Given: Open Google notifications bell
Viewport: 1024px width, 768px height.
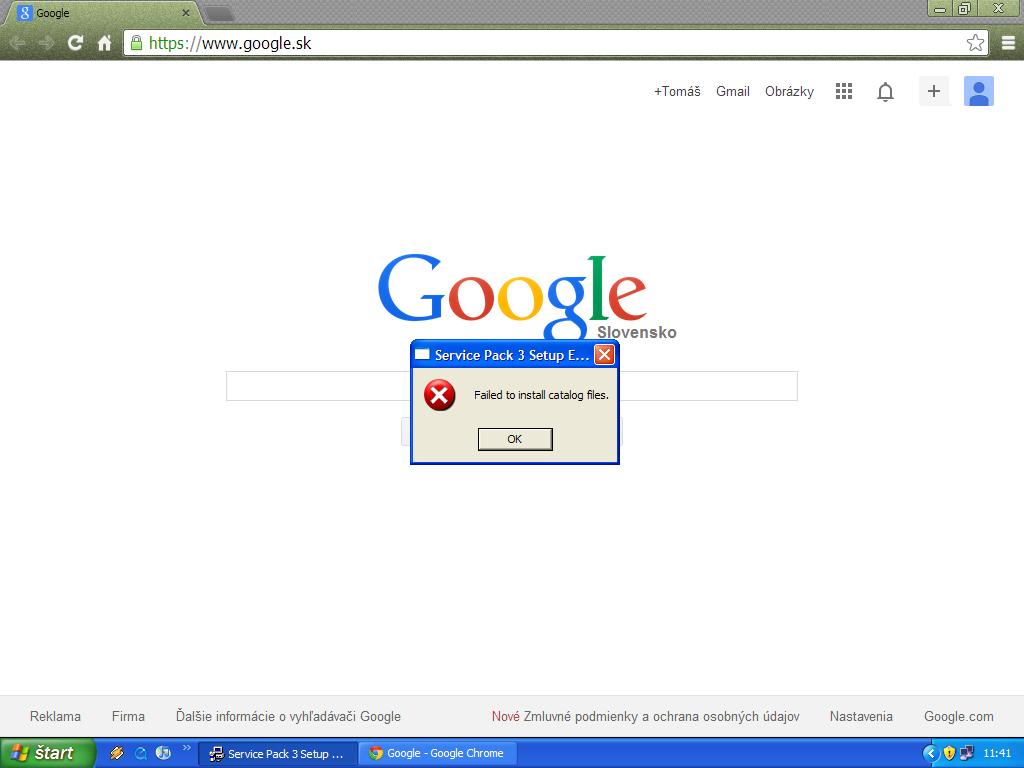Looking at the screenshot, I should coord(885,92).
